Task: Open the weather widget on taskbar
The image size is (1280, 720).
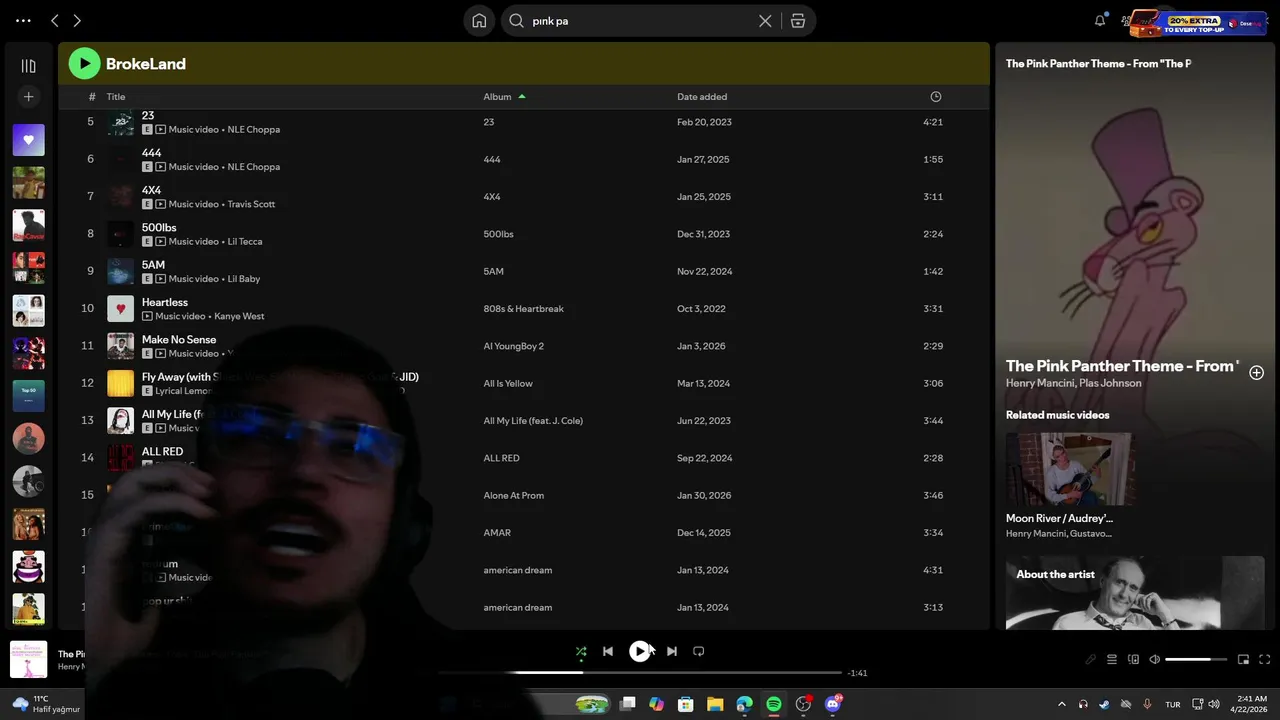Action: (x=45, y=704)
